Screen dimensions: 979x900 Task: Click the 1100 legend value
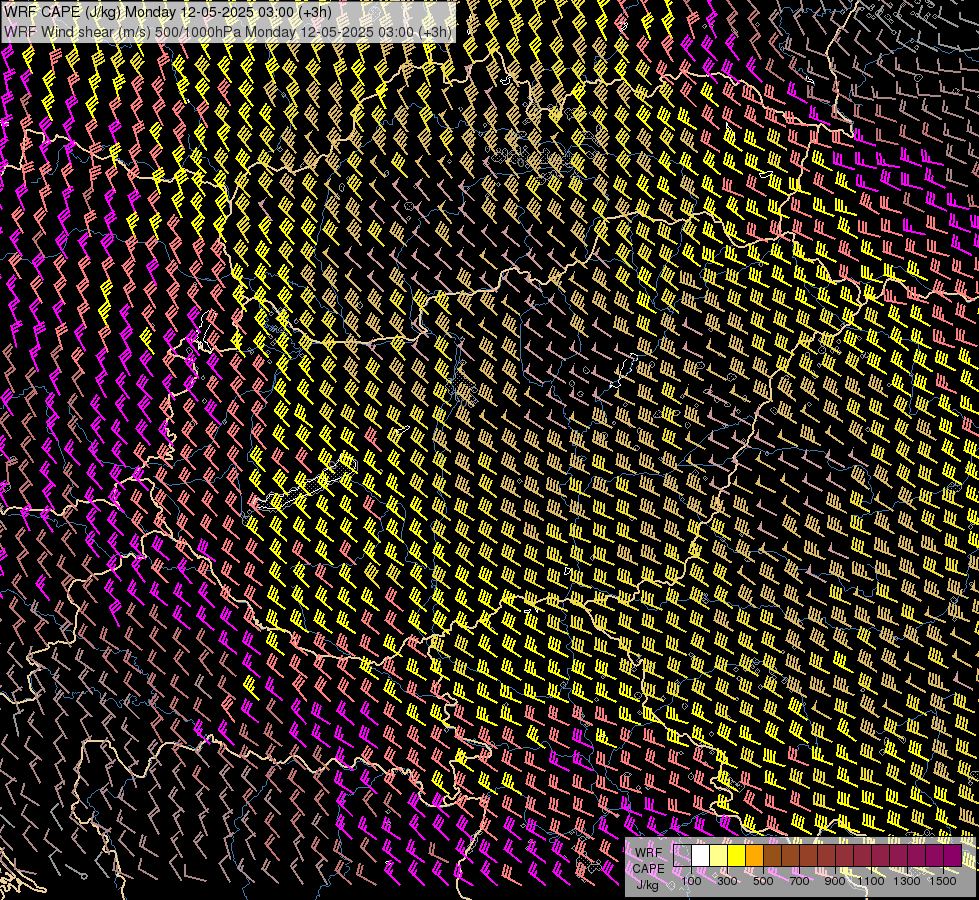coord(871,881)
